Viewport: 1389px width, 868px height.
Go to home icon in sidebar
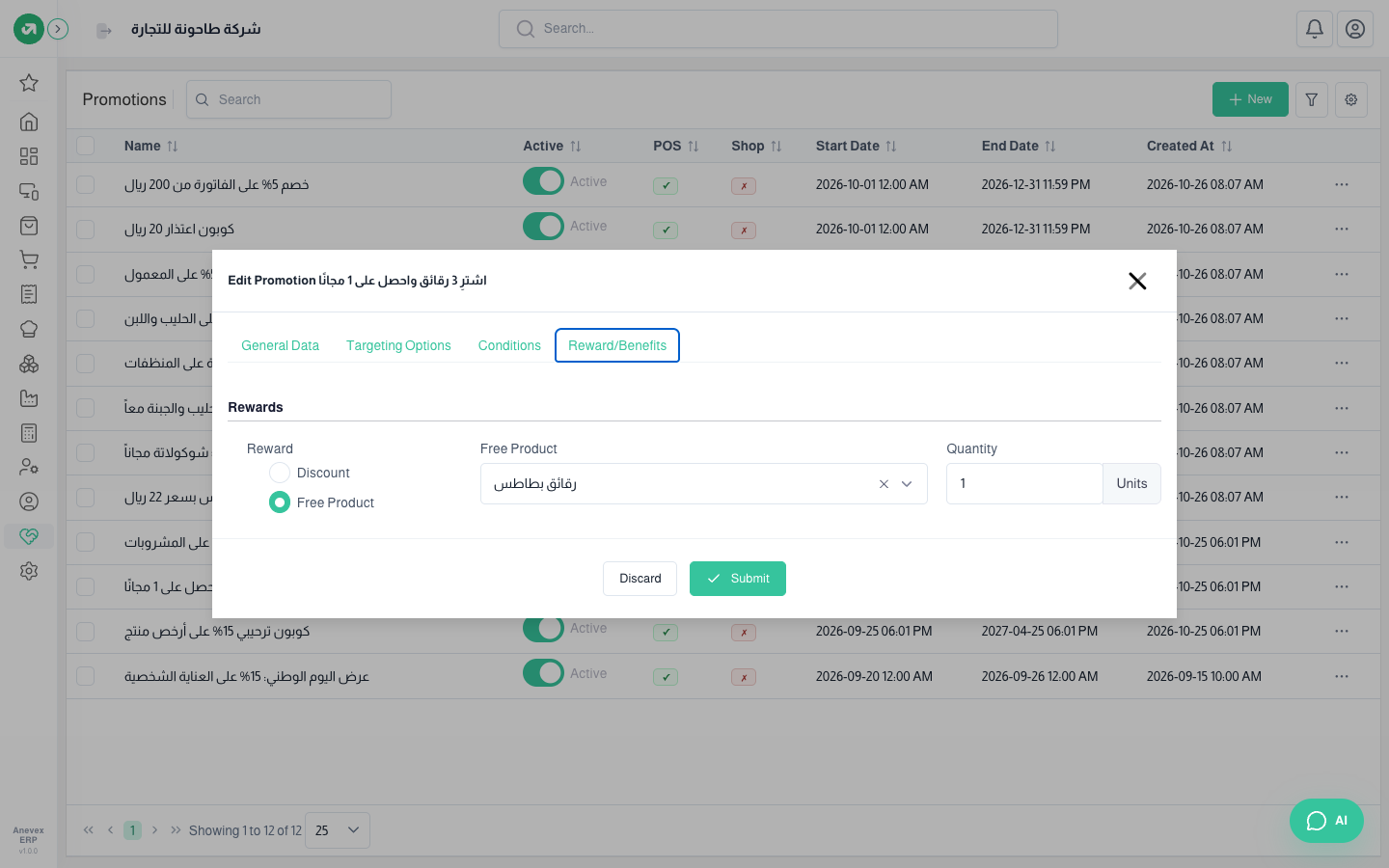pyautogui.click(x=29, y=122)
